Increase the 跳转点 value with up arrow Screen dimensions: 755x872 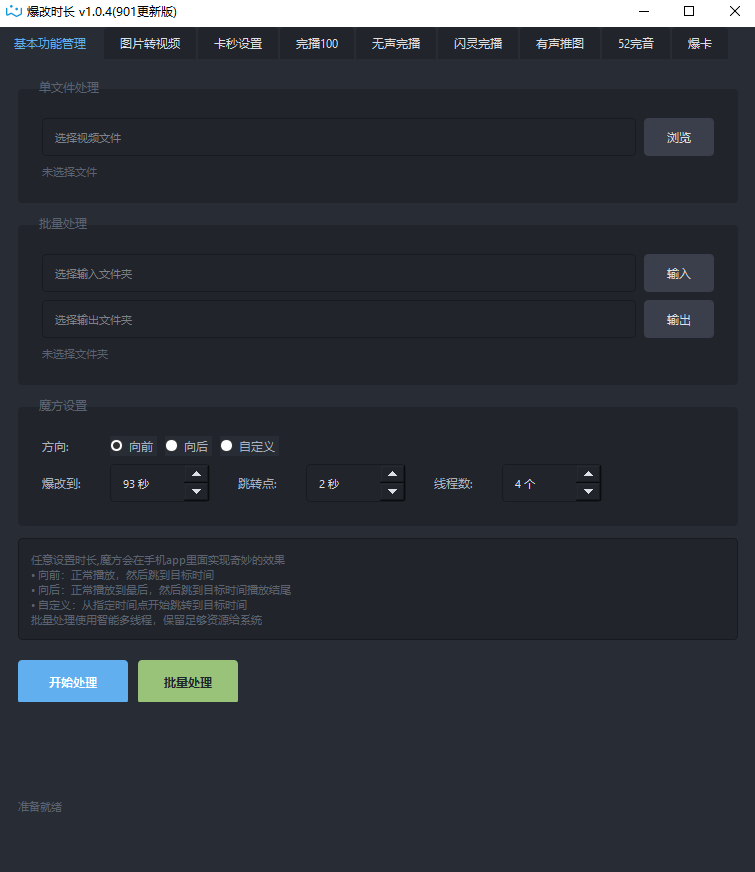pos(393,475)
